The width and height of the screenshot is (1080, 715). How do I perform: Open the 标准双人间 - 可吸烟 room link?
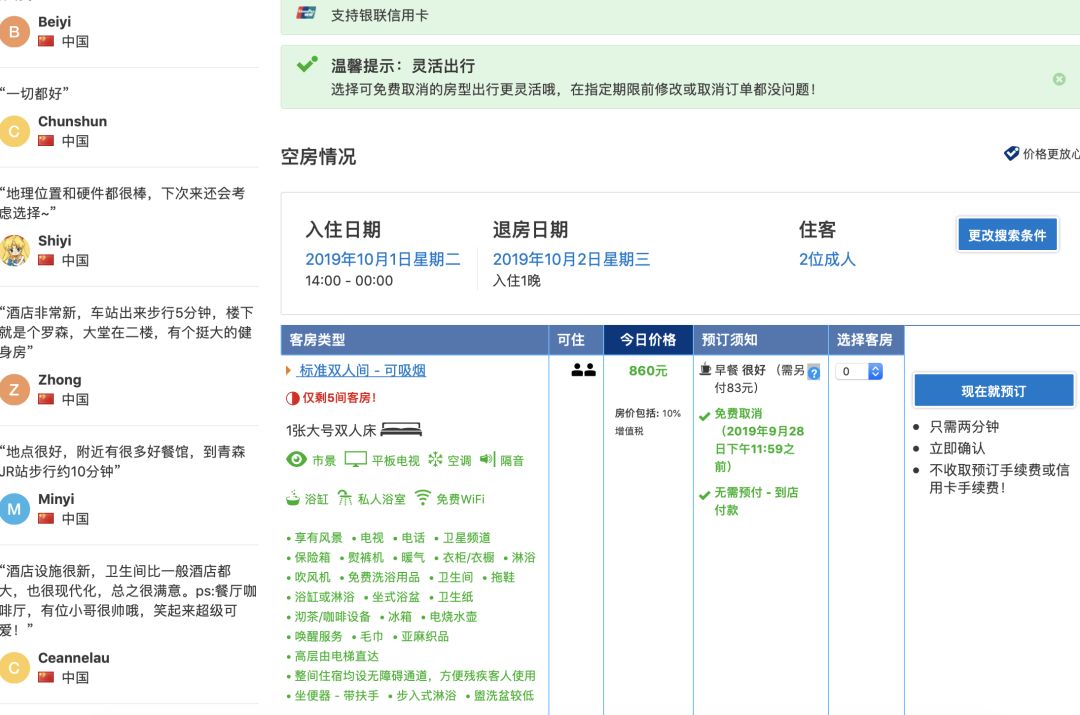click(366, 370)
